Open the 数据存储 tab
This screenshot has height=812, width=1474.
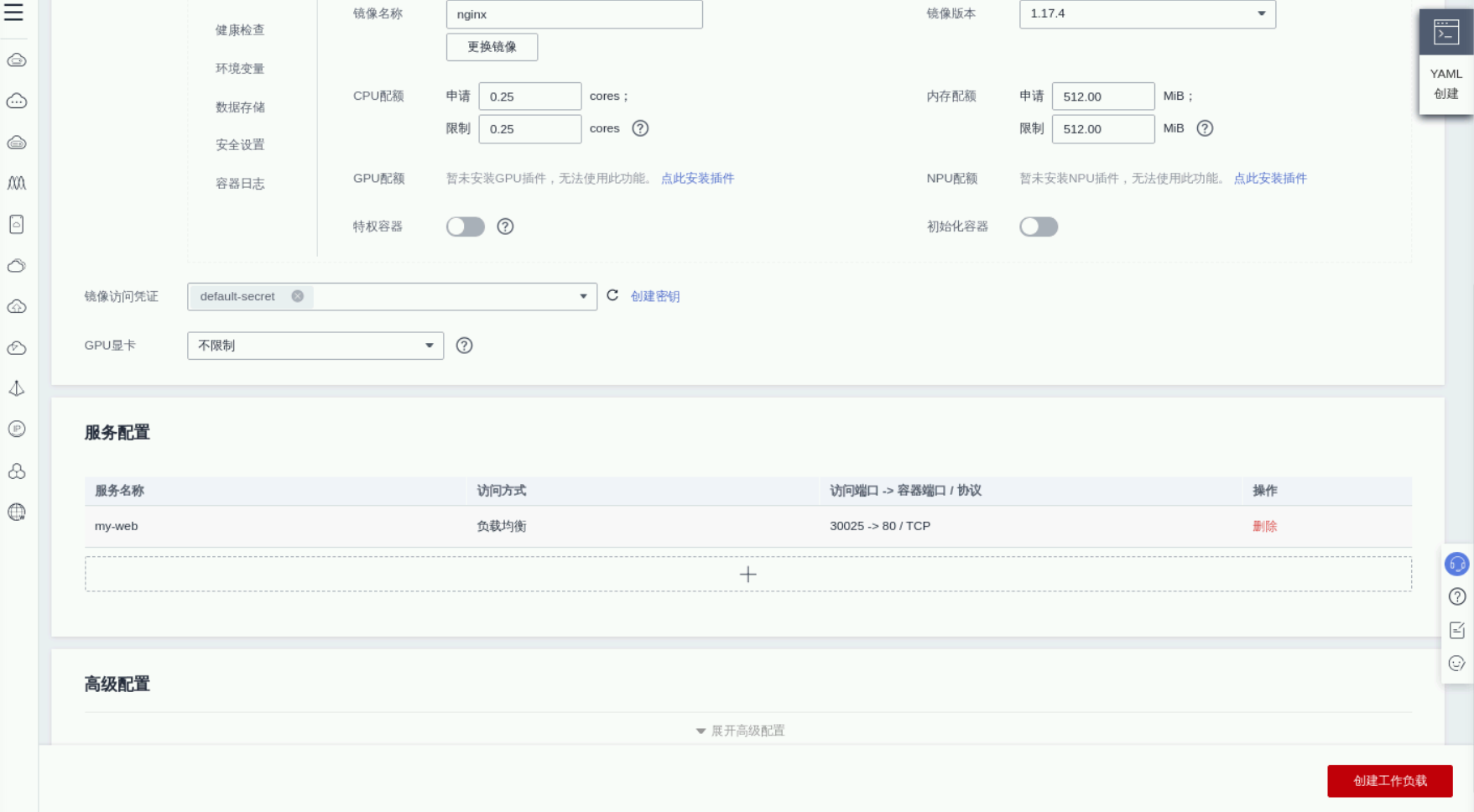point(240,107)
